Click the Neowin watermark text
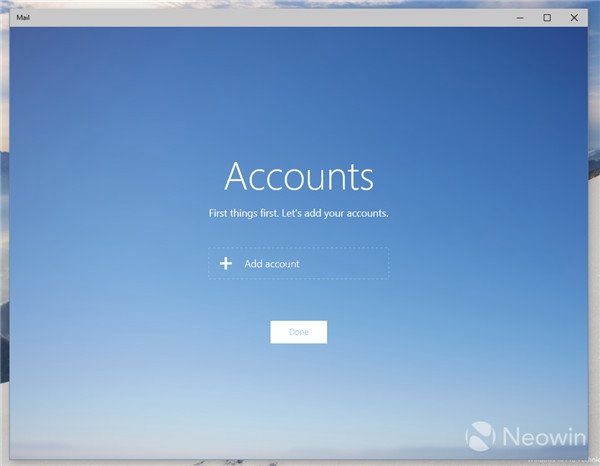 544,437
